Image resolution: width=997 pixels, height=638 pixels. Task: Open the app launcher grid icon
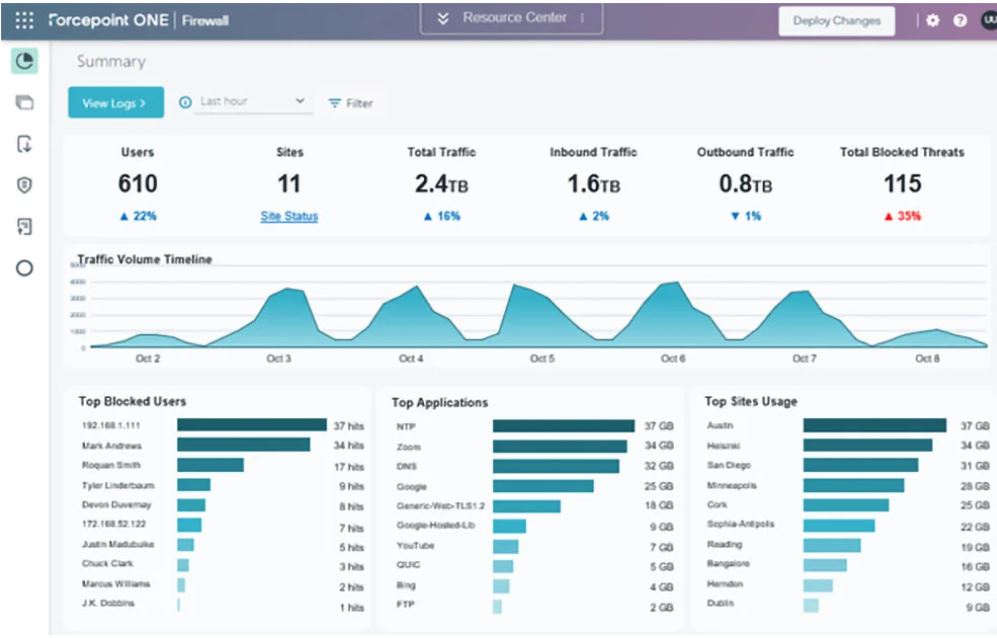click(x=24, y=20)
